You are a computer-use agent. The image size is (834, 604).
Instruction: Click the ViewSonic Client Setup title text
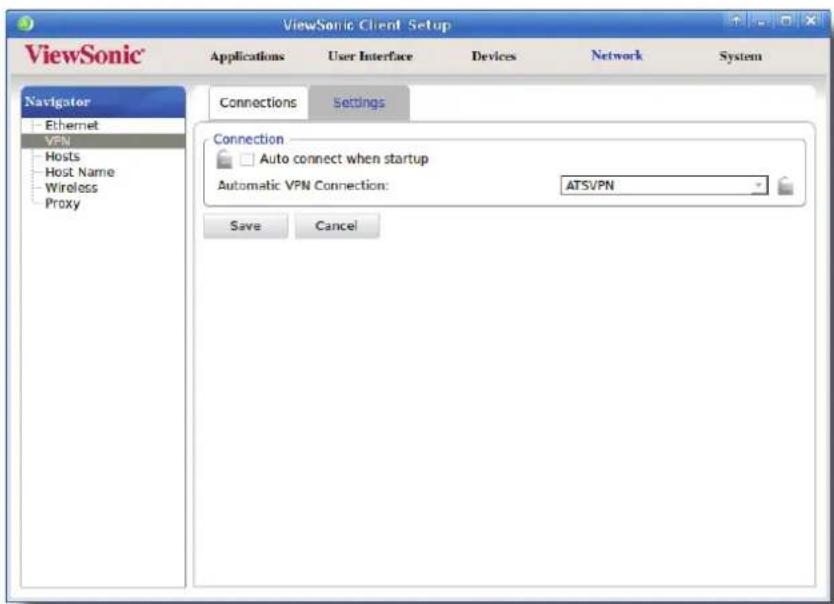[x=367, y=24]
